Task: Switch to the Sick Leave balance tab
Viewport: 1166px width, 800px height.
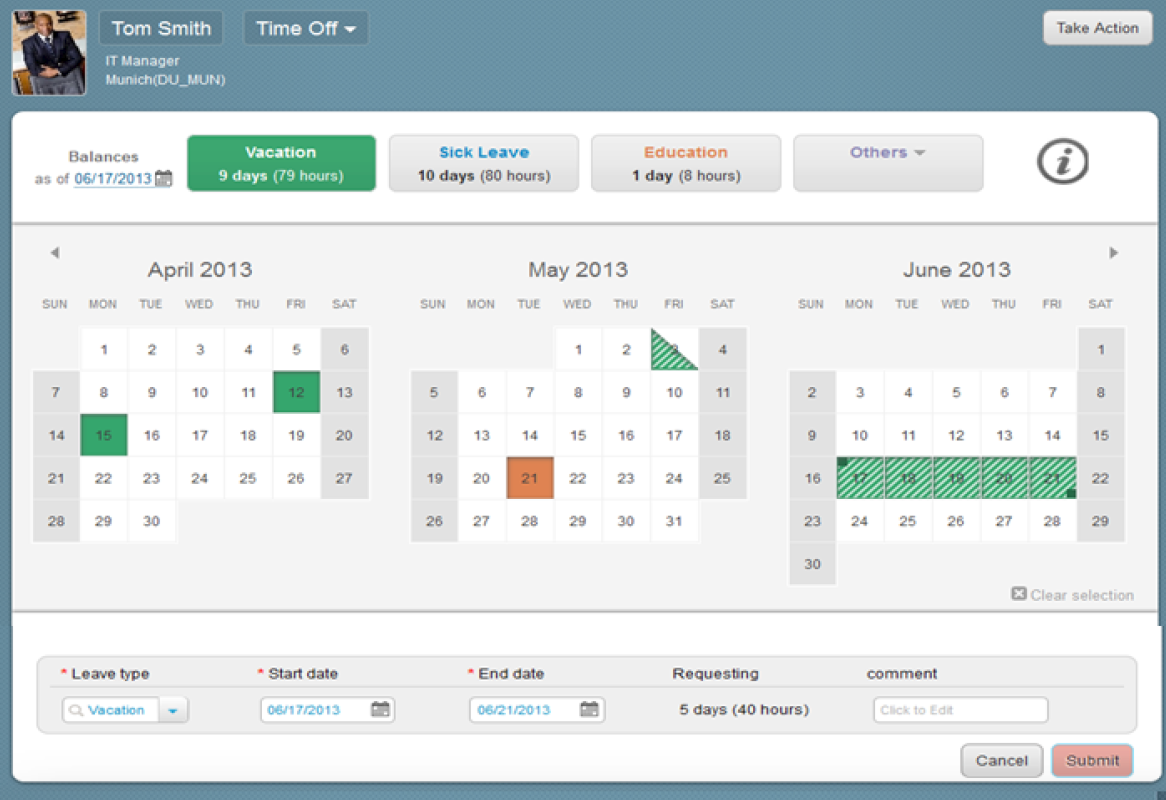Action: pos(483,163)
